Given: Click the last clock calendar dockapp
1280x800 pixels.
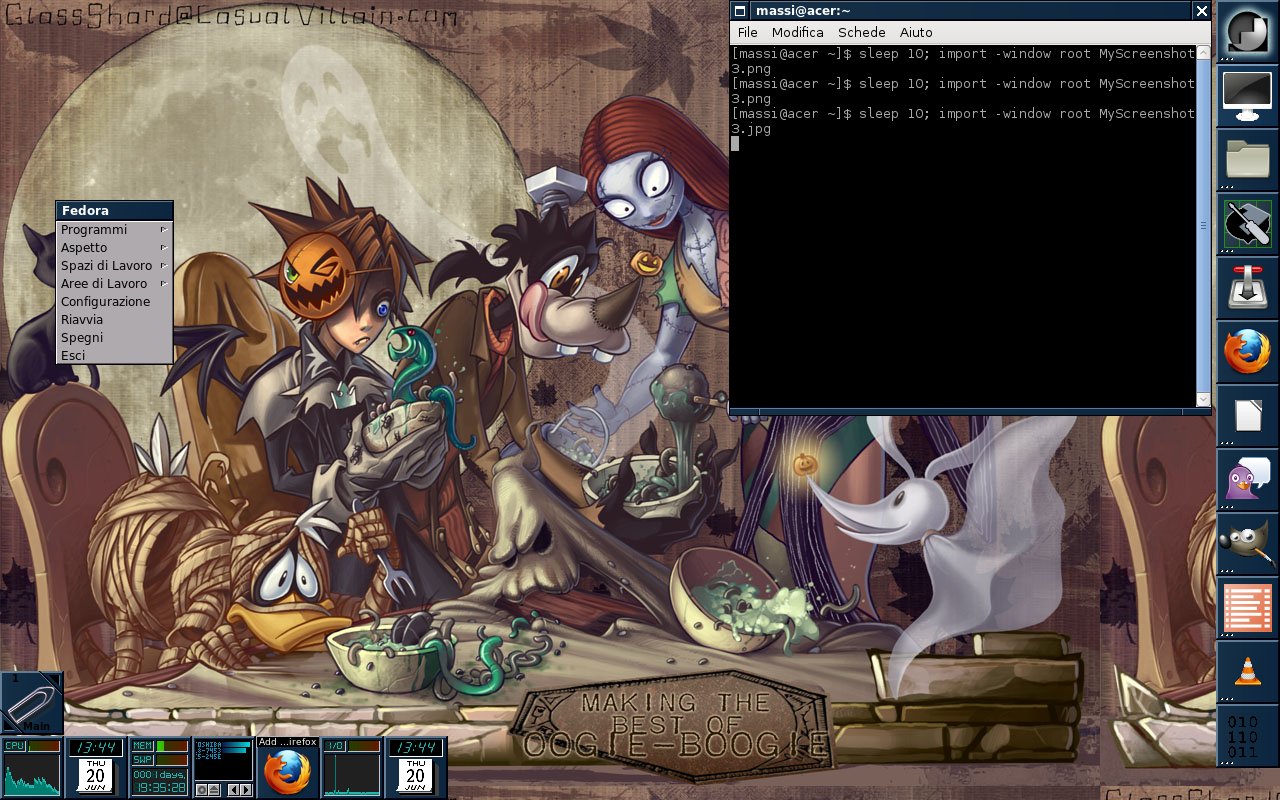Looking at the screenshot, I should (x=416, y=767).
